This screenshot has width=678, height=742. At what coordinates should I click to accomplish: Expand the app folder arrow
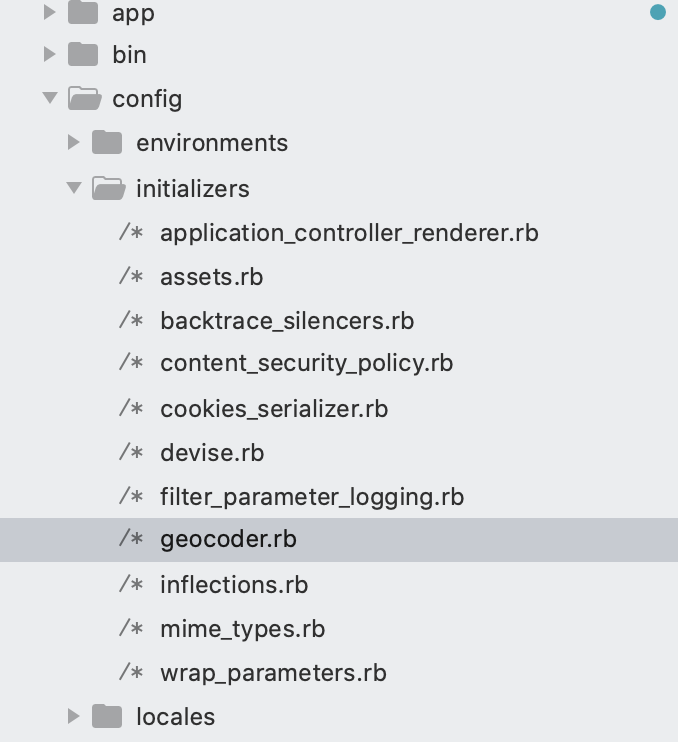point(49,13)
